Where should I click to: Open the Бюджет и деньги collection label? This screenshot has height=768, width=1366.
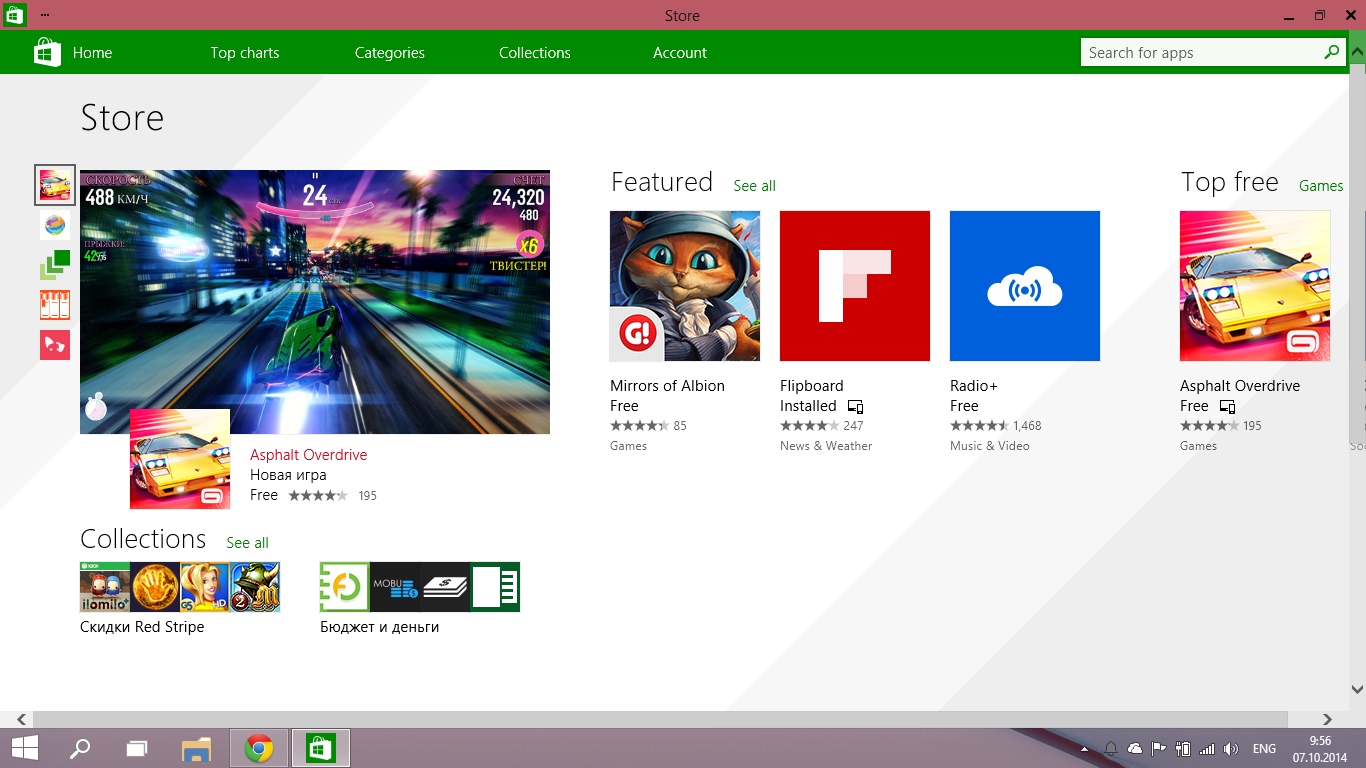[380, 627]
